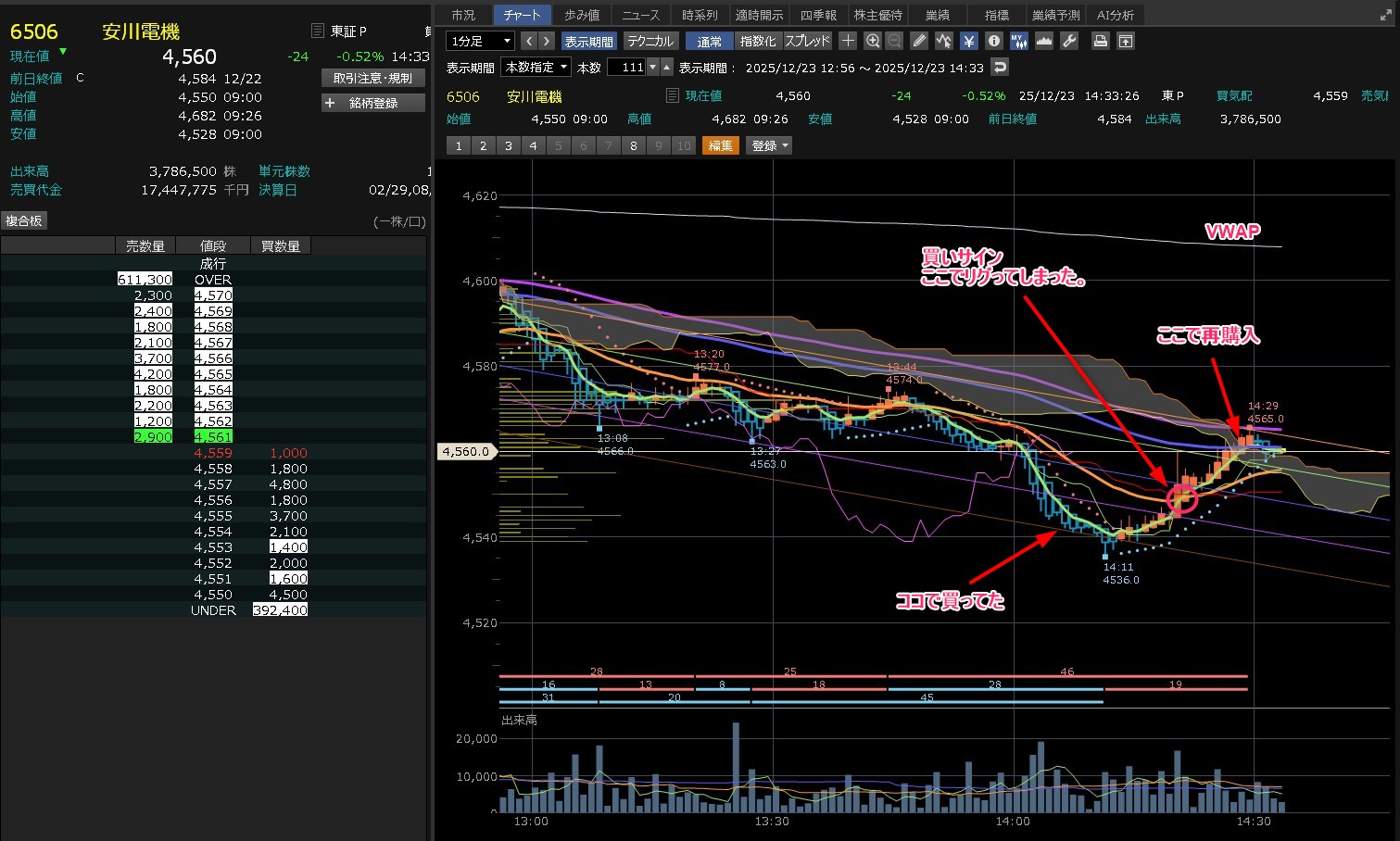Toggle スプレッド spread chart mode
Screen dimensions: 1400x841
(x=808, y=41)
